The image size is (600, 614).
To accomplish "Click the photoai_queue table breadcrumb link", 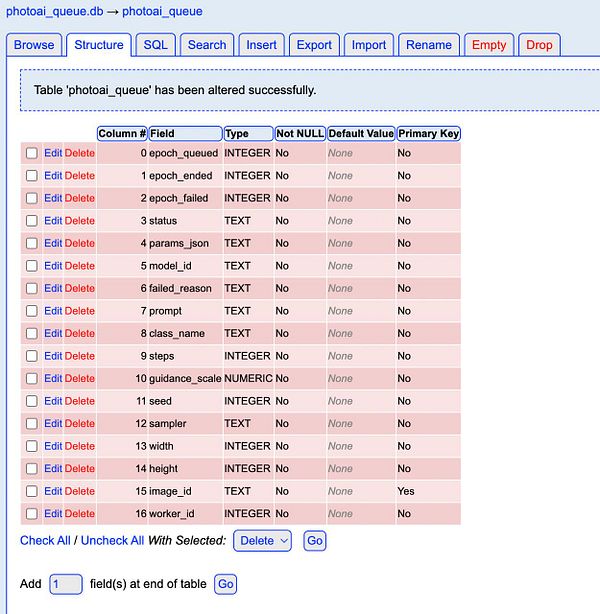I will pyautogui.click(x=162, y=11).
